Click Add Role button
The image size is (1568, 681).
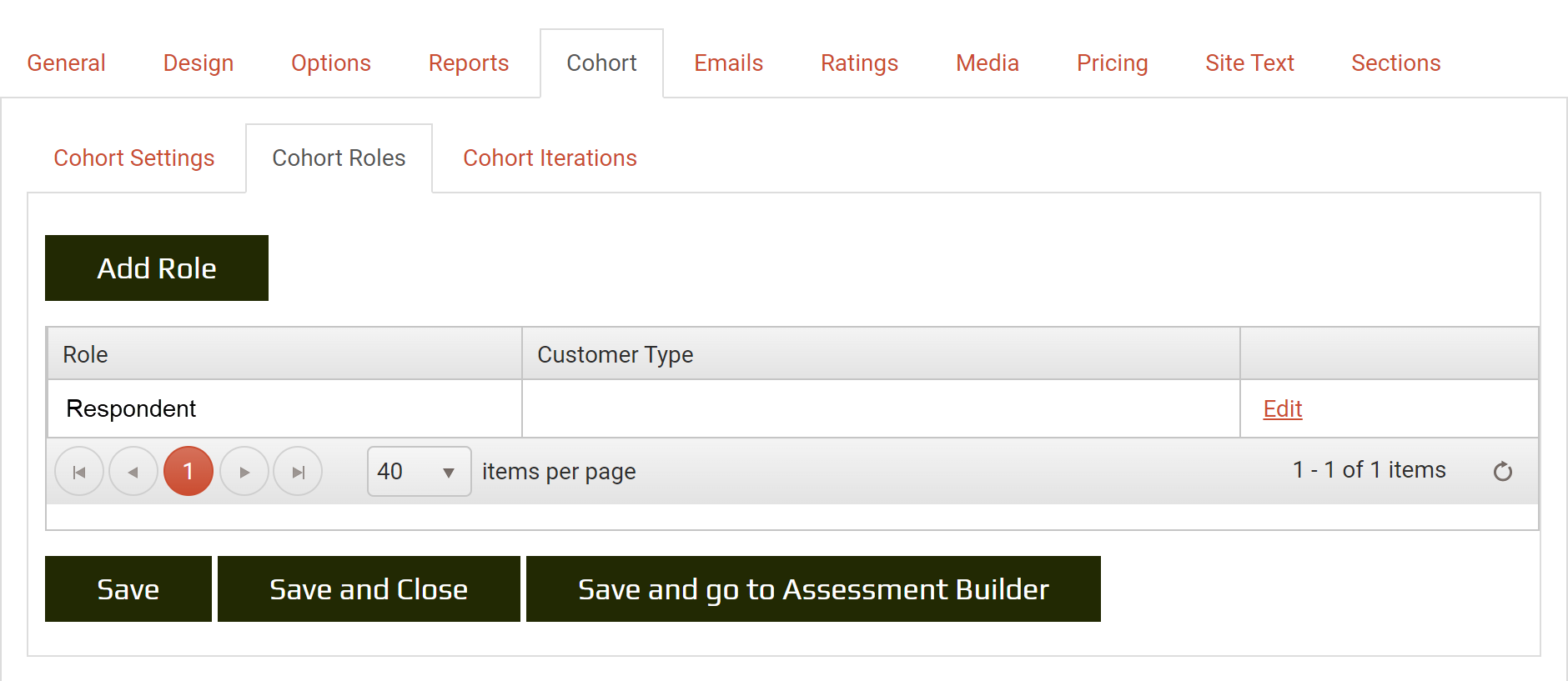point(157,268)
